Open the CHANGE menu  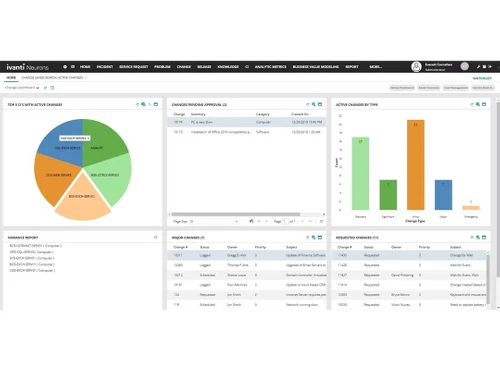(x=184, y=67)
